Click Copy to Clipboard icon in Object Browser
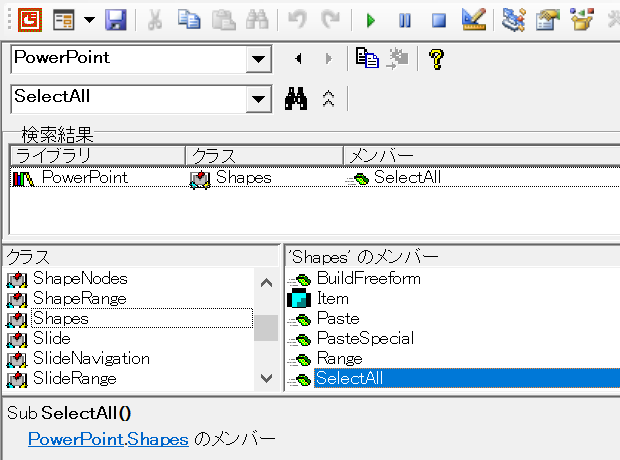The height and width of the screenshot is (460, 620). 367,59
